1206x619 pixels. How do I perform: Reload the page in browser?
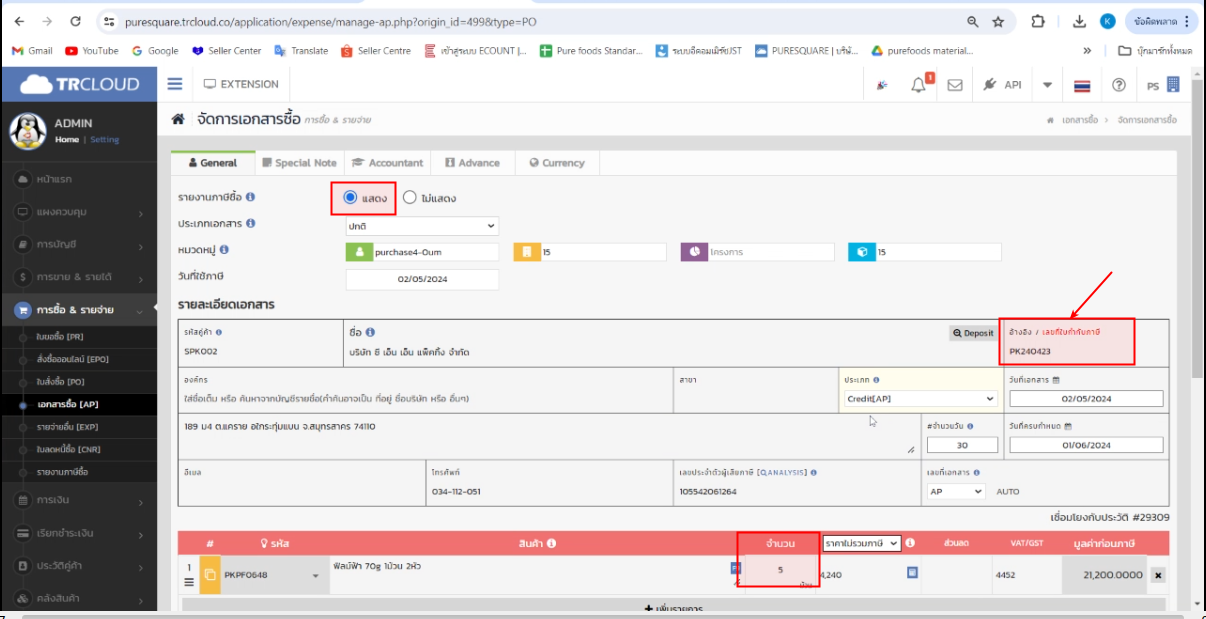pos(76,21)
